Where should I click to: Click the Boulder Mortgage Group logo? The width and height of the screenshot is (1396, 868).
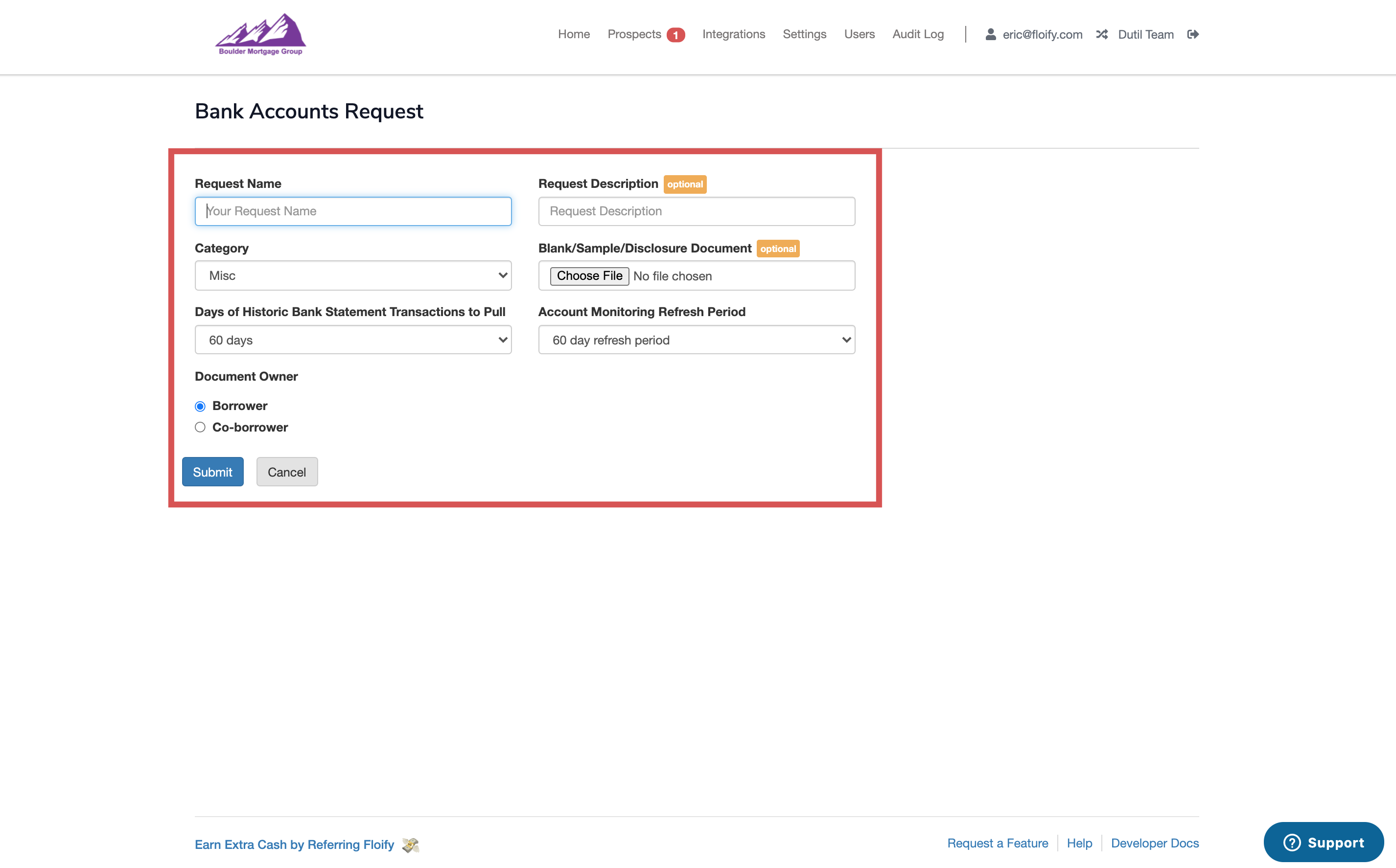(261, 34)
